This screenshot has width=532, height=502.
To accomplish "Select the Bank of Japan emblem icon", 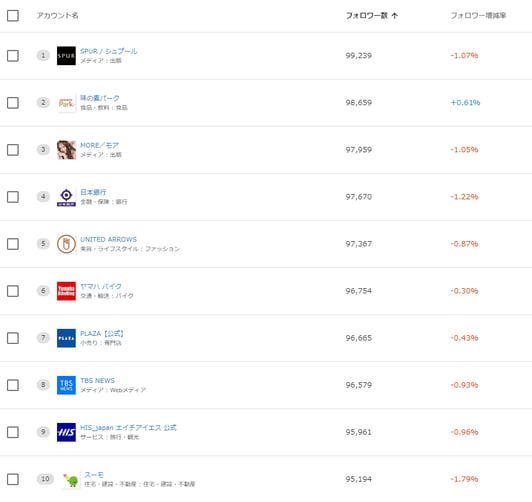I will pyautogui.click(x=66, y=197).
